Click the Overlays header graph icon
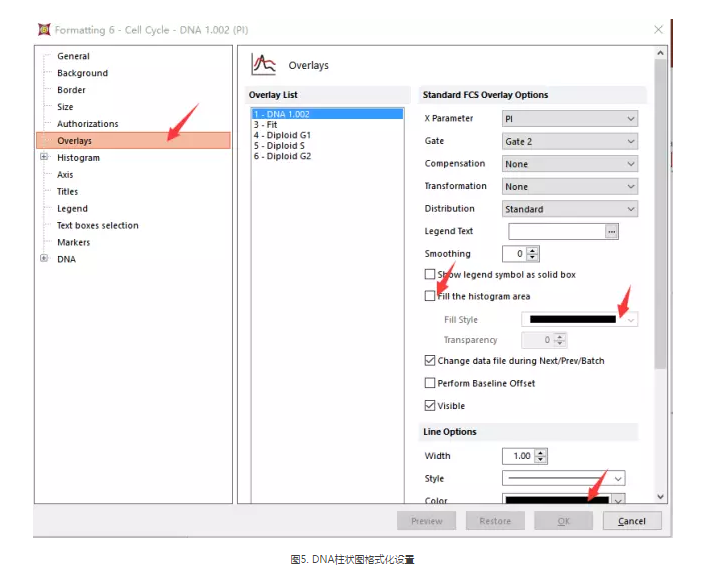The height and width of the screenshot is (574, 710). 263,65
